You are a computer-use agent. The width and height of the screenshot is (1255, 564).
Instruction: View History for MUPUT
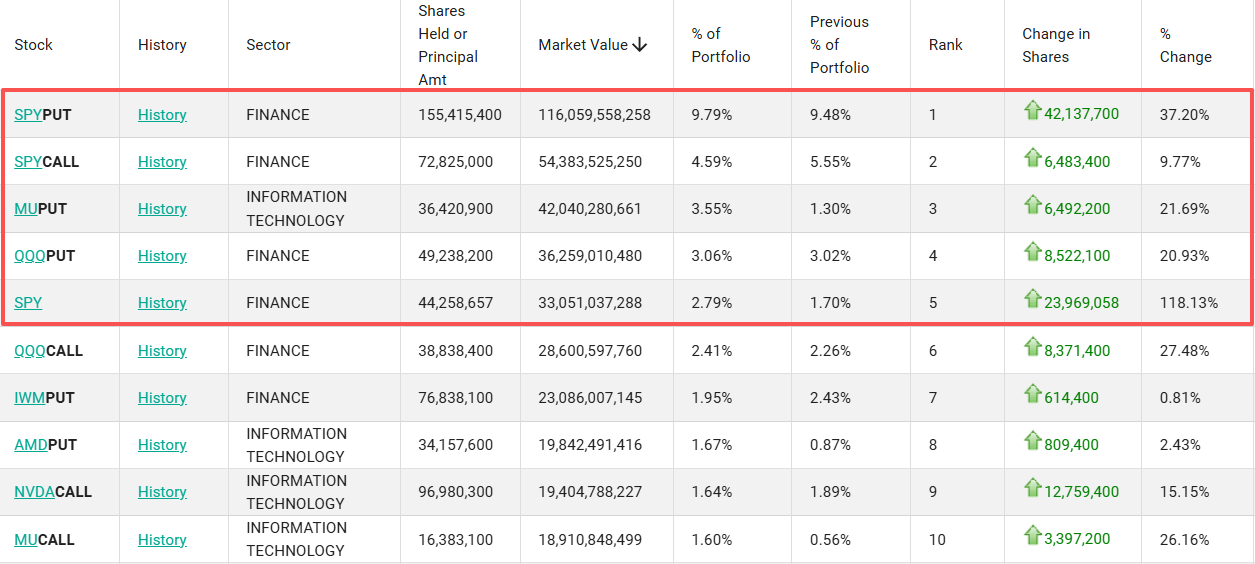(162, 209)
